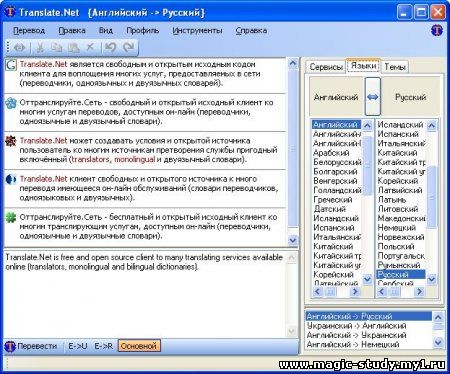This screenshot has width=450, height=374.
Task: Select the E->R profile button
Action: [x=104, y=346]
